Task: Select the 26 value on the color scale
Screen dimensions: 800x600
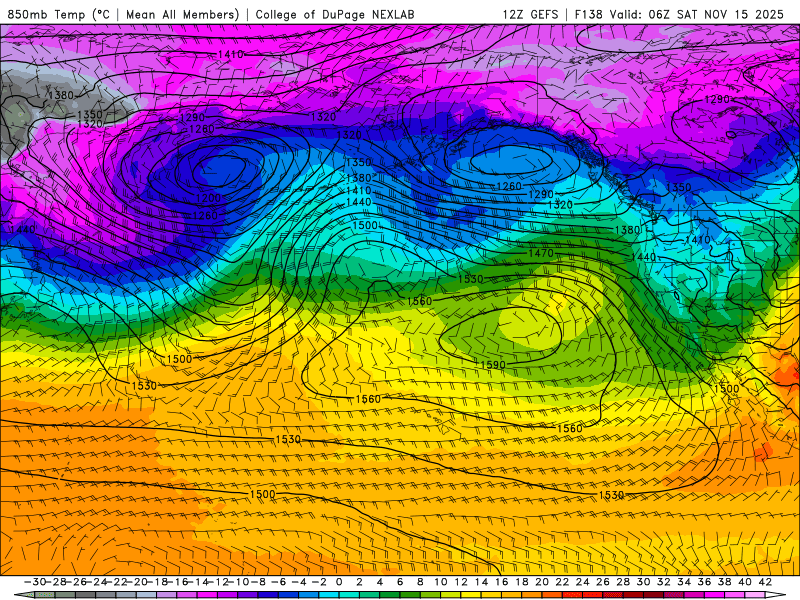Action: click(603, 582)
